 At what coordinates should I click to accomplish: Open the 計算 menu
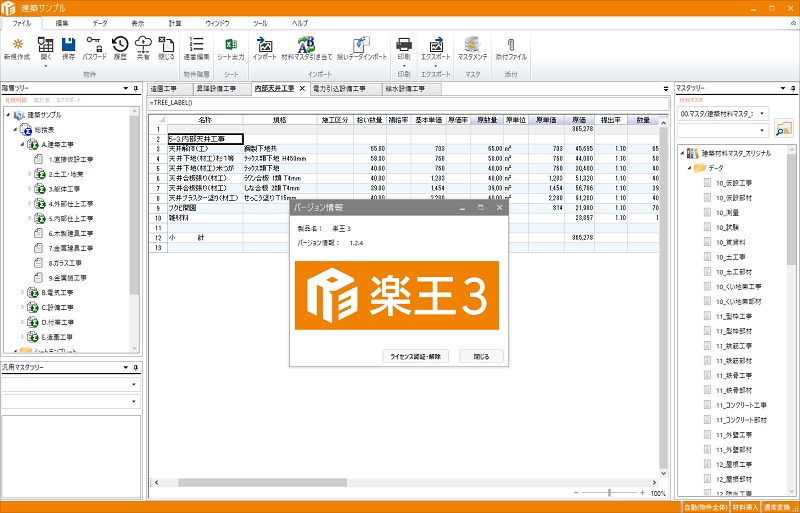(x=175, y=21)
